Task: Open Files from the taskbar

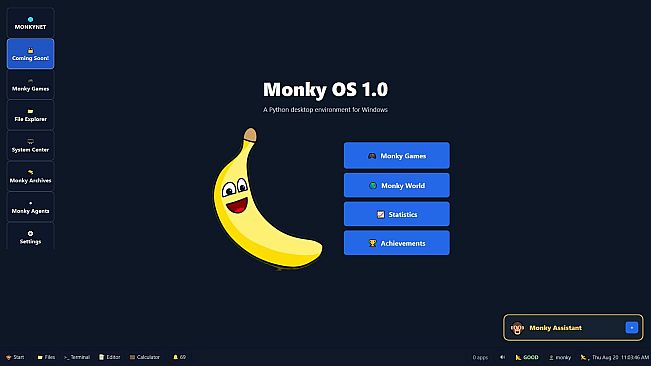Action: point(46,357)
